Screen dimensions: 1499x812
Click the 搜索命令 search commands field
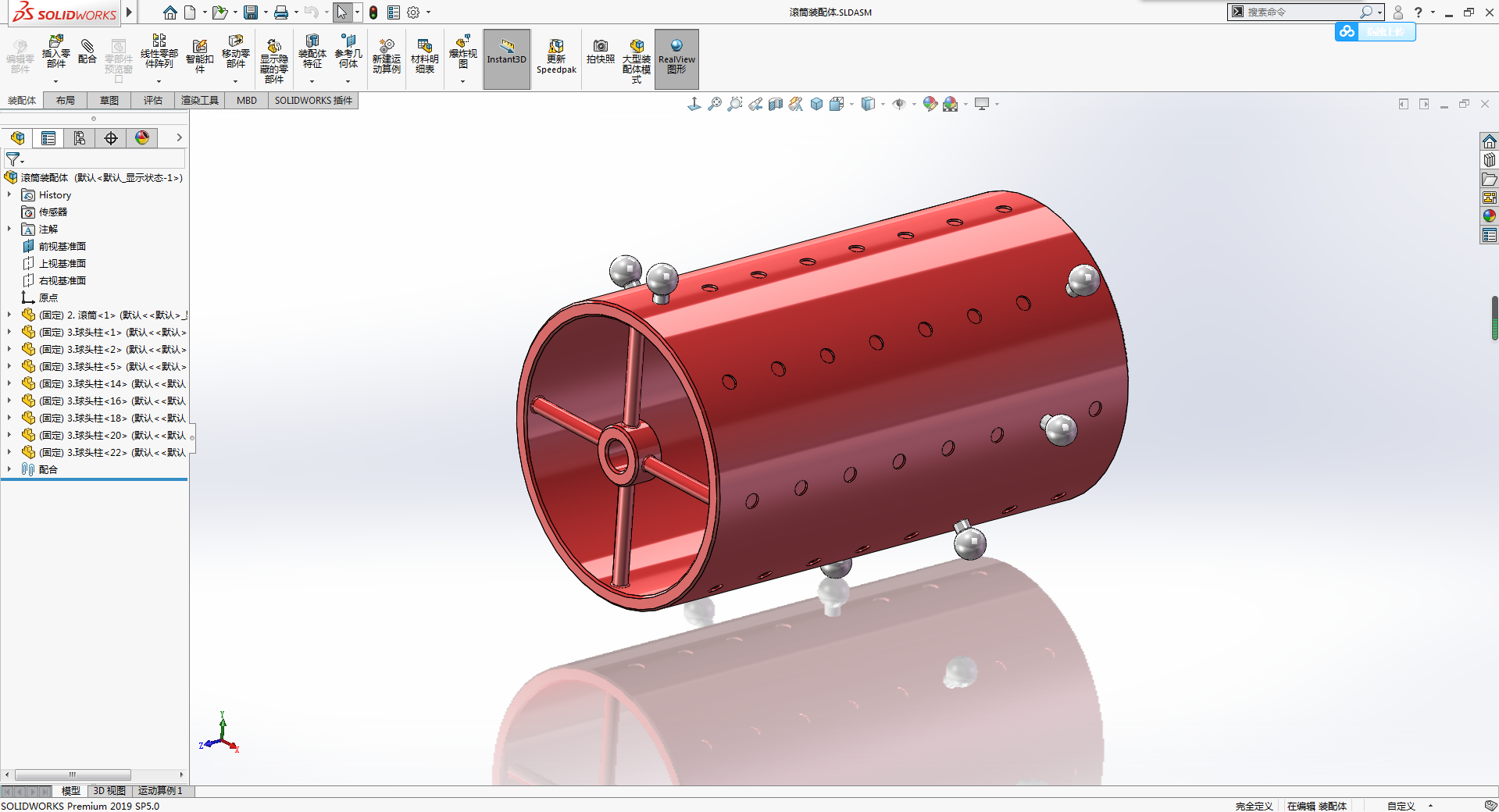pyautogui.click(x=1301, y=12)
